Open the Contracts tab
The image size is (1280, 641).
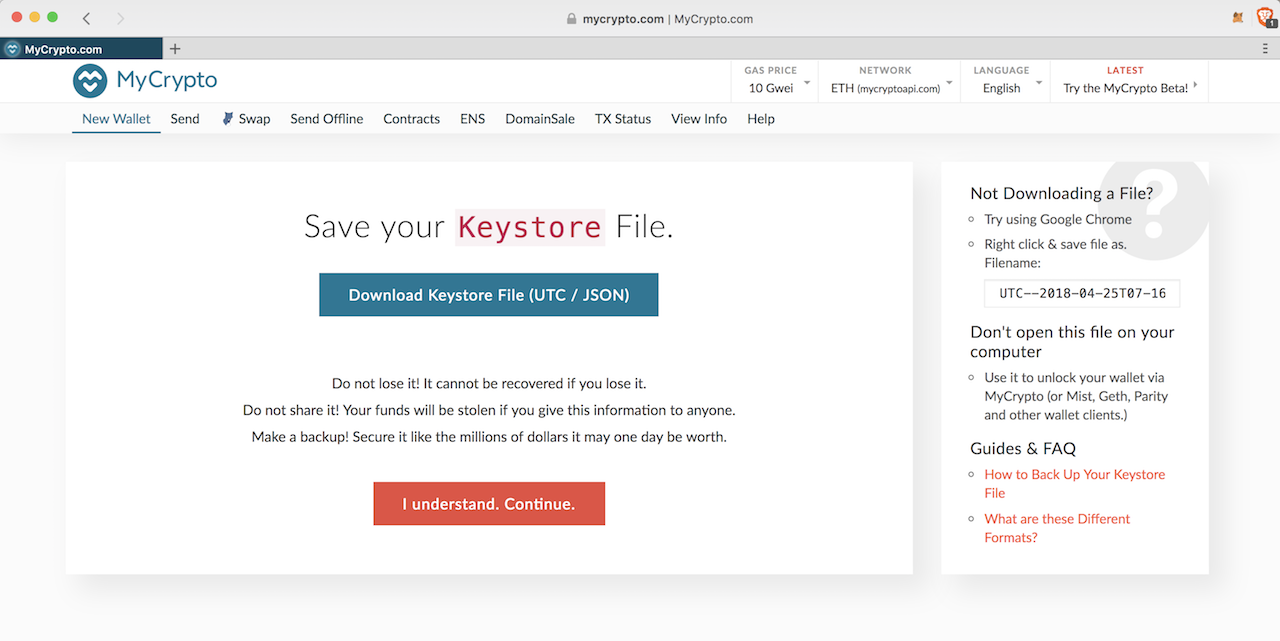point(411,119)
